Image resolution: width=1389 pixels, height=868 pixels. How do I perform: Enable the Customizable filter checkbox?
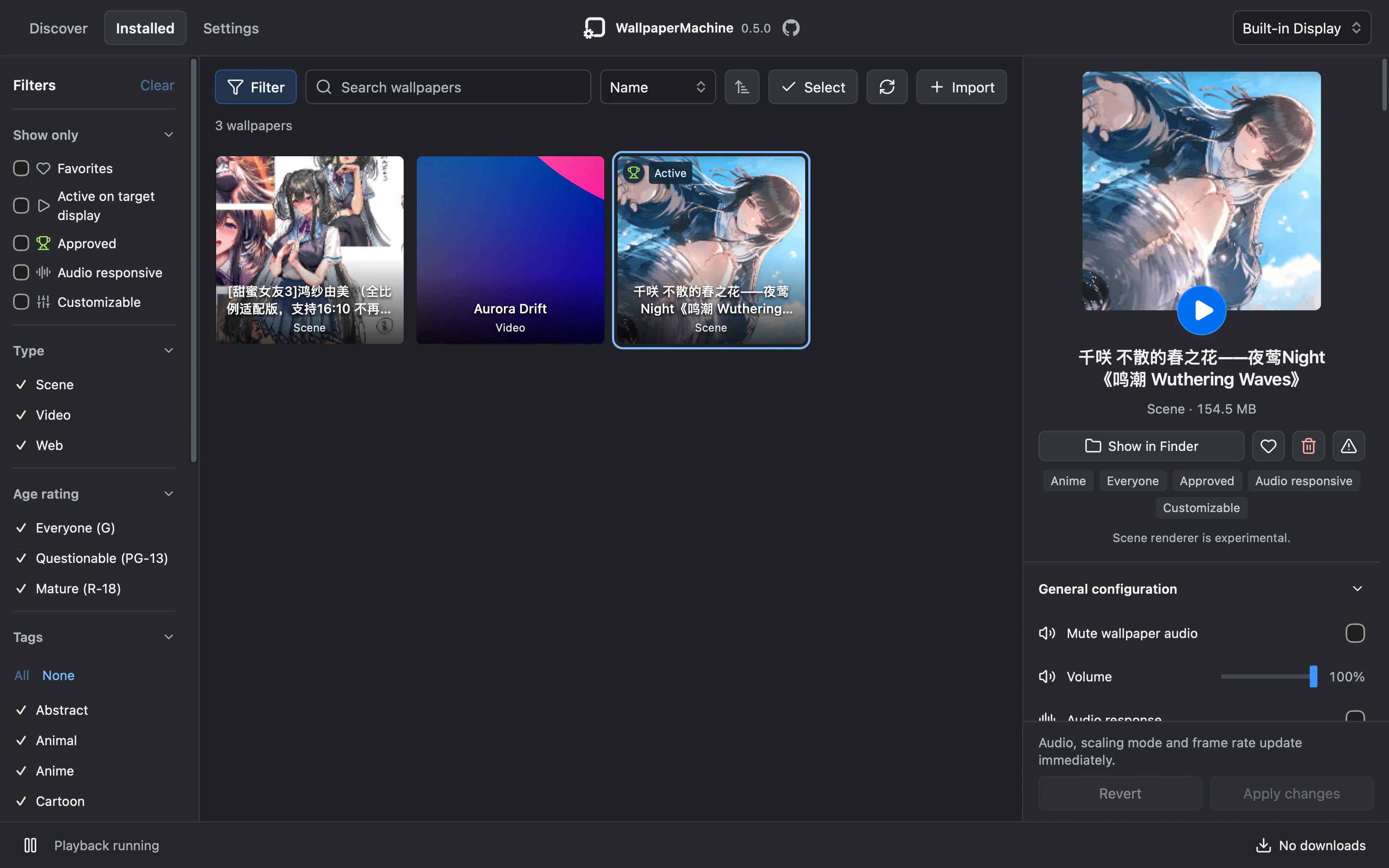pyautogui.click(x=21, y=301)
